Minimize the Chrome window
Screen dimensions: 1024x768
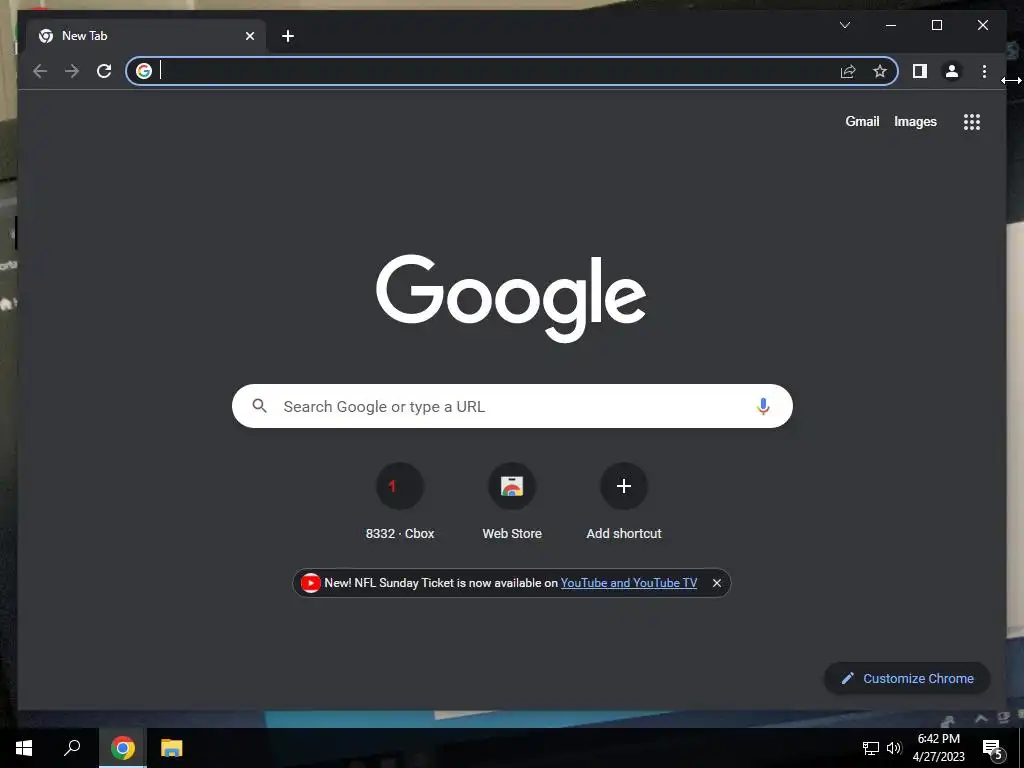[x=891, y=25]
